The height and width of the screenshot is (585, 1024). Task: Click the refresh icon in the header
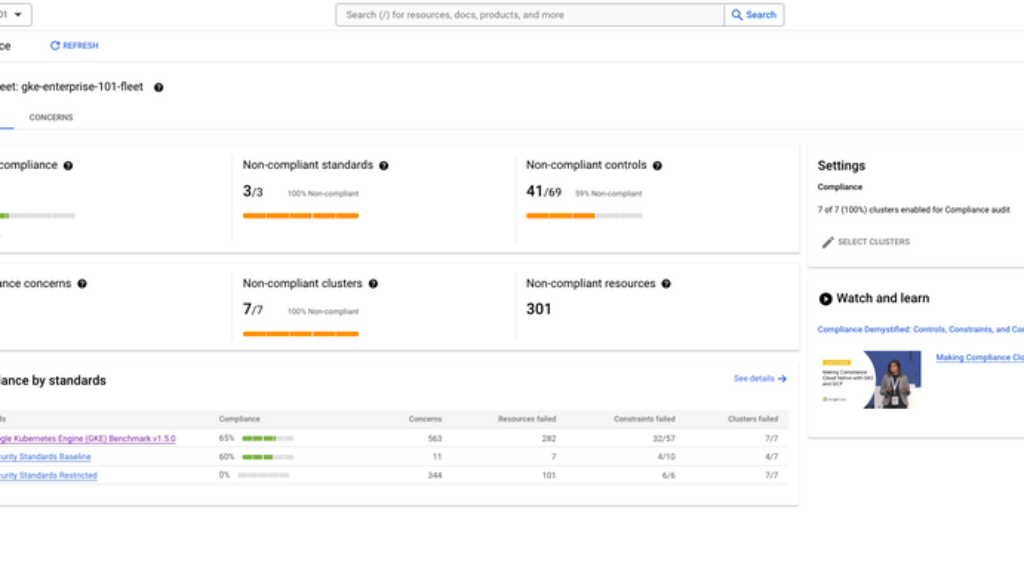(x=55, y=46)
